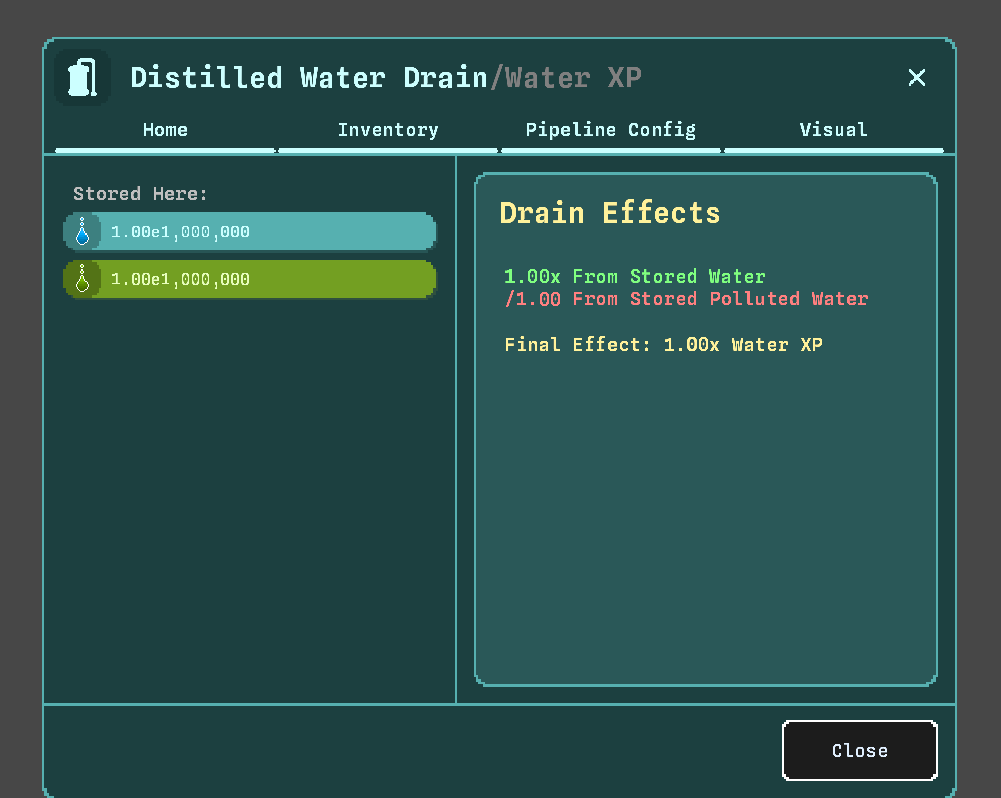Click the Final Effect Water XP line

[663, 345]
